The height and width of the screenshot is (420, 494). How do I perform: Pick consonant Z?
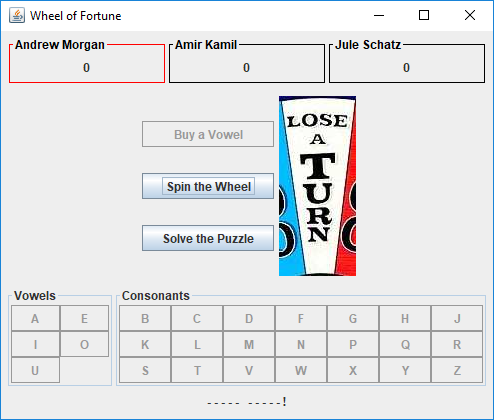pos(457,370)
